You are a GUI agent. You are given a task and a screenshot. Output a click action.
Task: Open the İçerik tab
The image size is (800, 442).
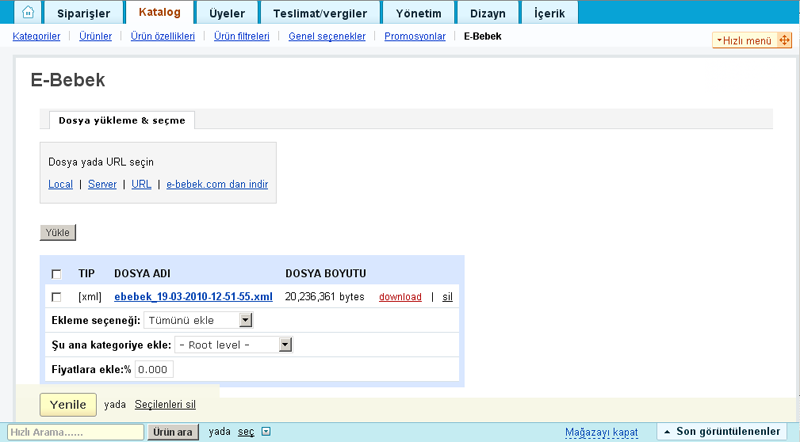(549, 13)
